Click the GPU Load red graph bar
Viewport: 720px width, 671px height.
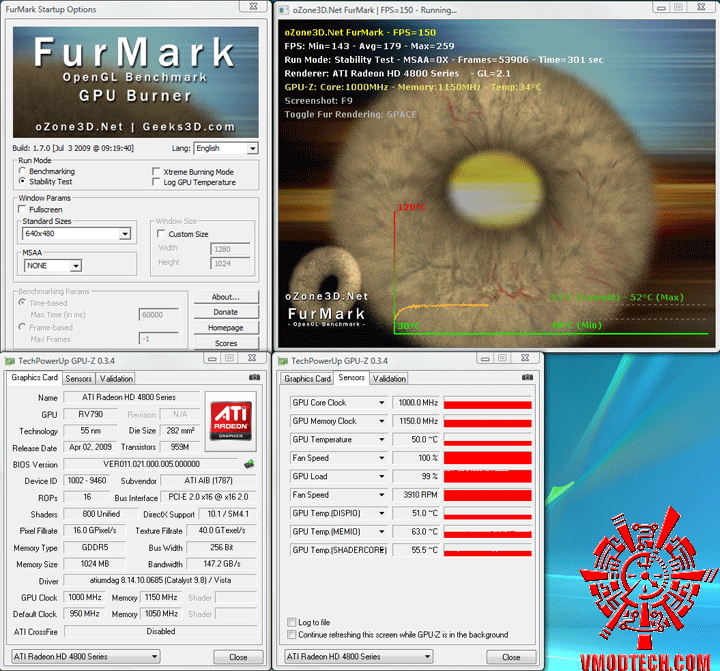point(488,476)
